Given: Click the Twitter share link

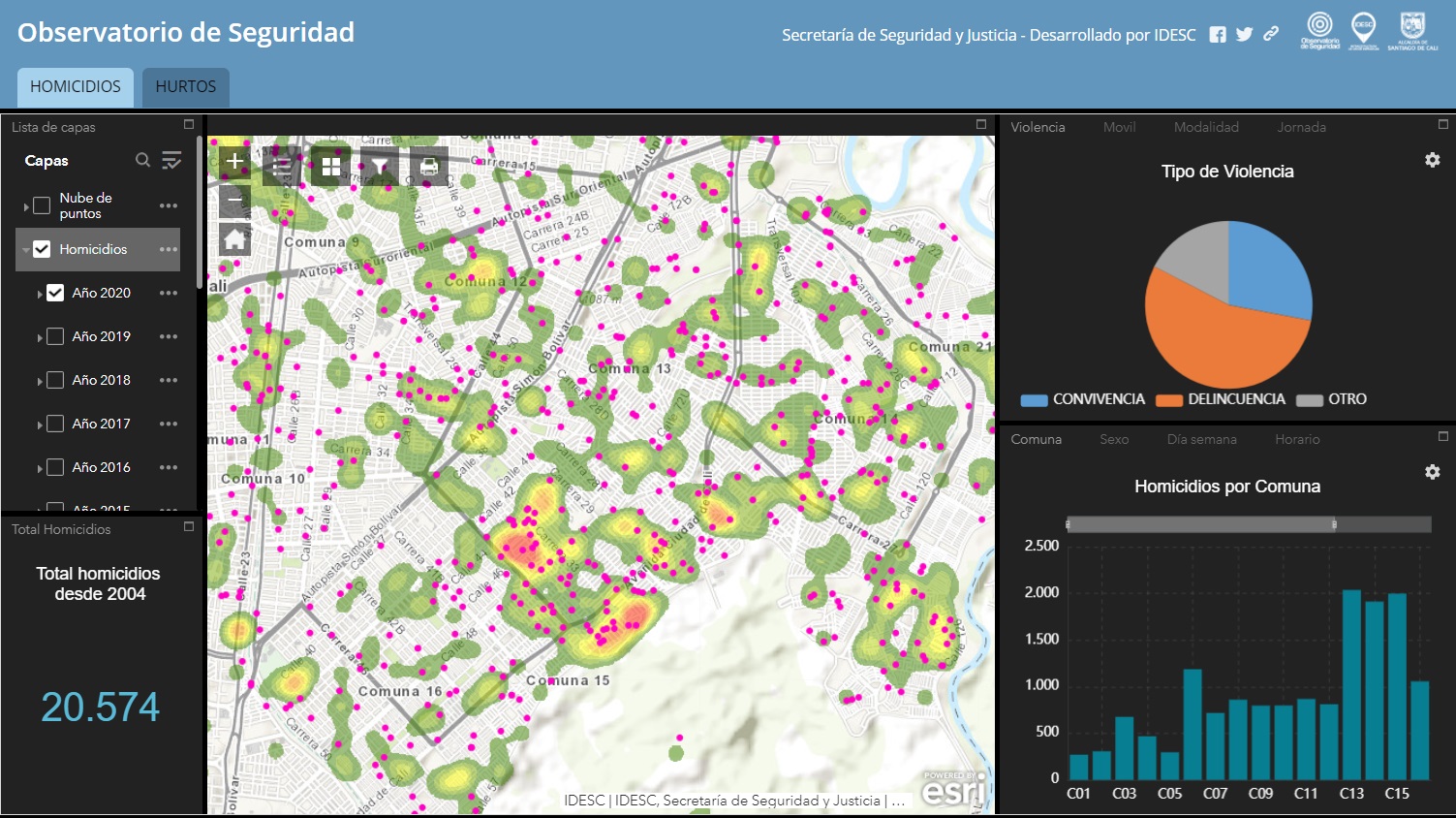Looking at the screenshot, I should [x=1243, y=33].
